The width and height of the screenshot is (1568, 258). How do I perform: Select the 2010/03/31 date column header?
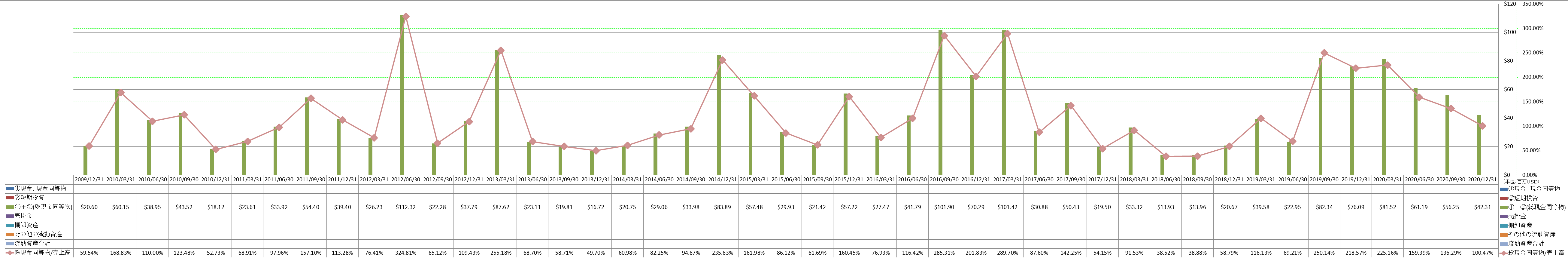(121, 180)
